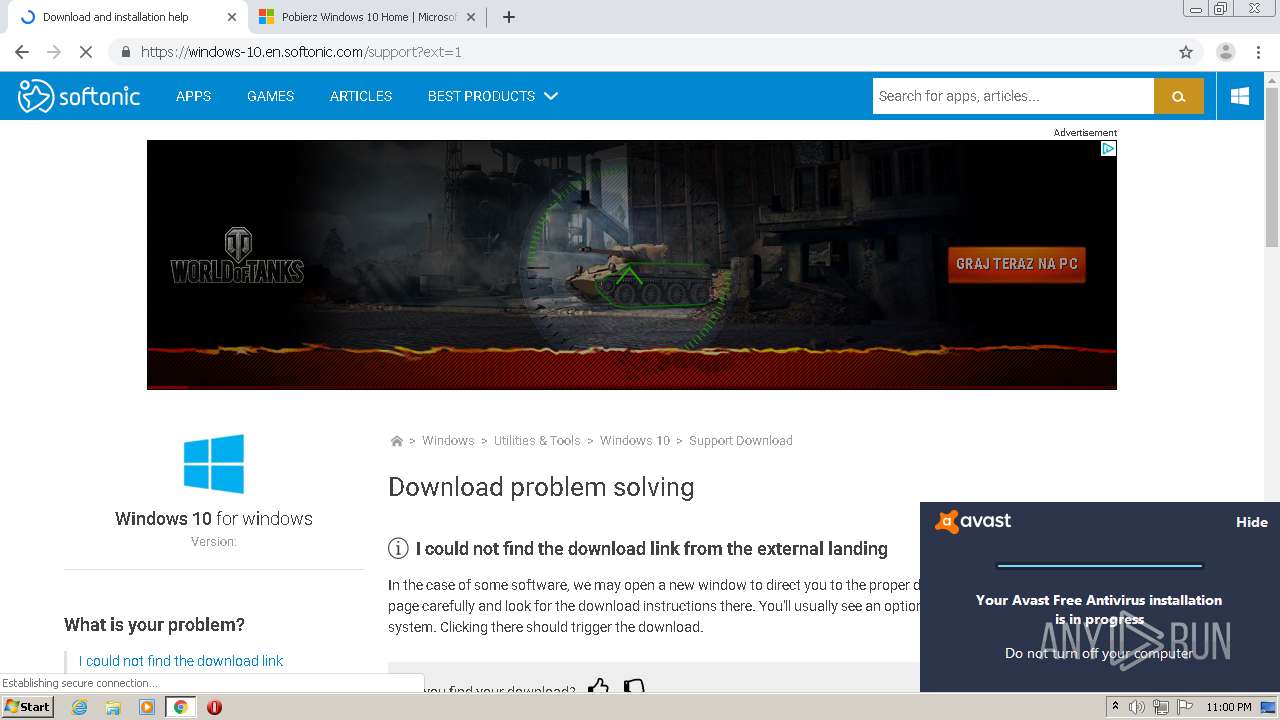View site security padlock info
Viewport: 1280px width, 720px height.
click(126, 52)
